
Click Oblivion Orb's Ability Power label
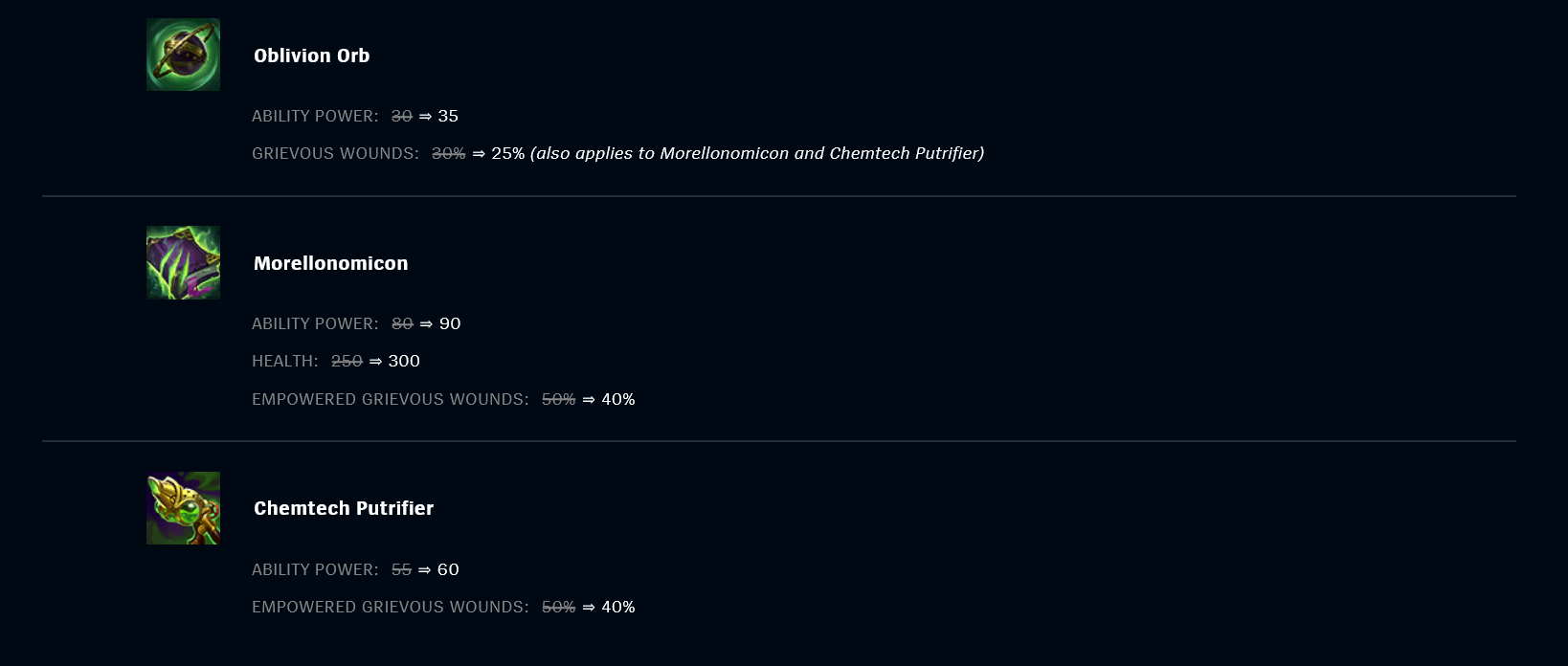(315, 116)
